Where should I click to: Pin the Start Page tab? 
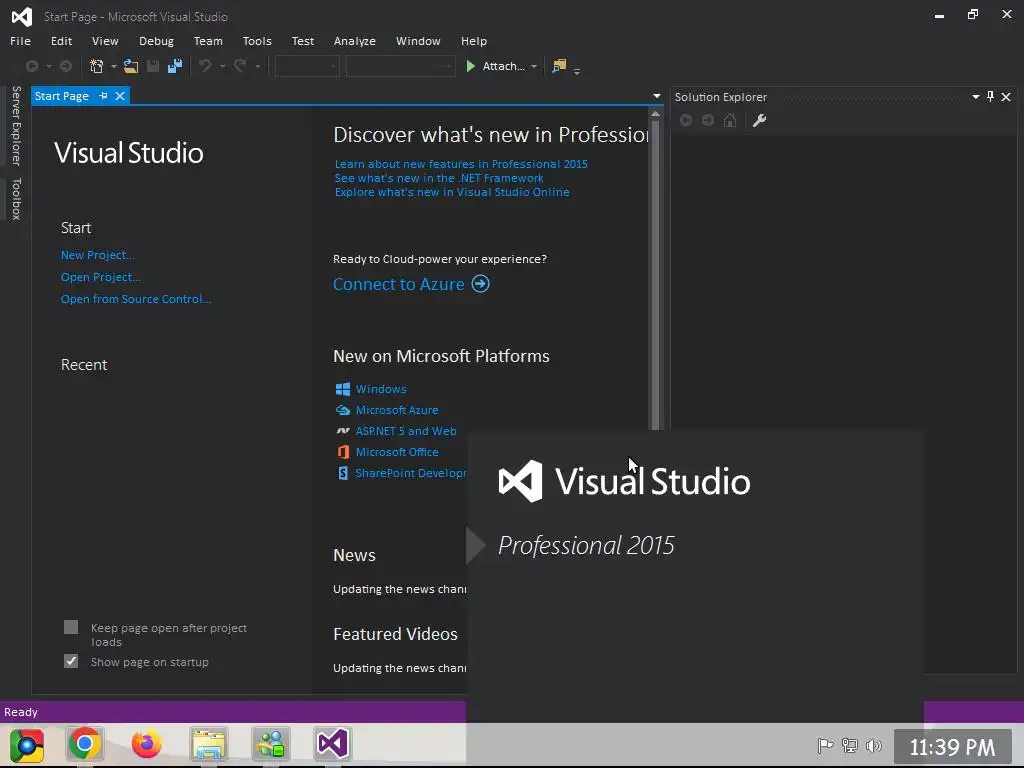(103, 96)
